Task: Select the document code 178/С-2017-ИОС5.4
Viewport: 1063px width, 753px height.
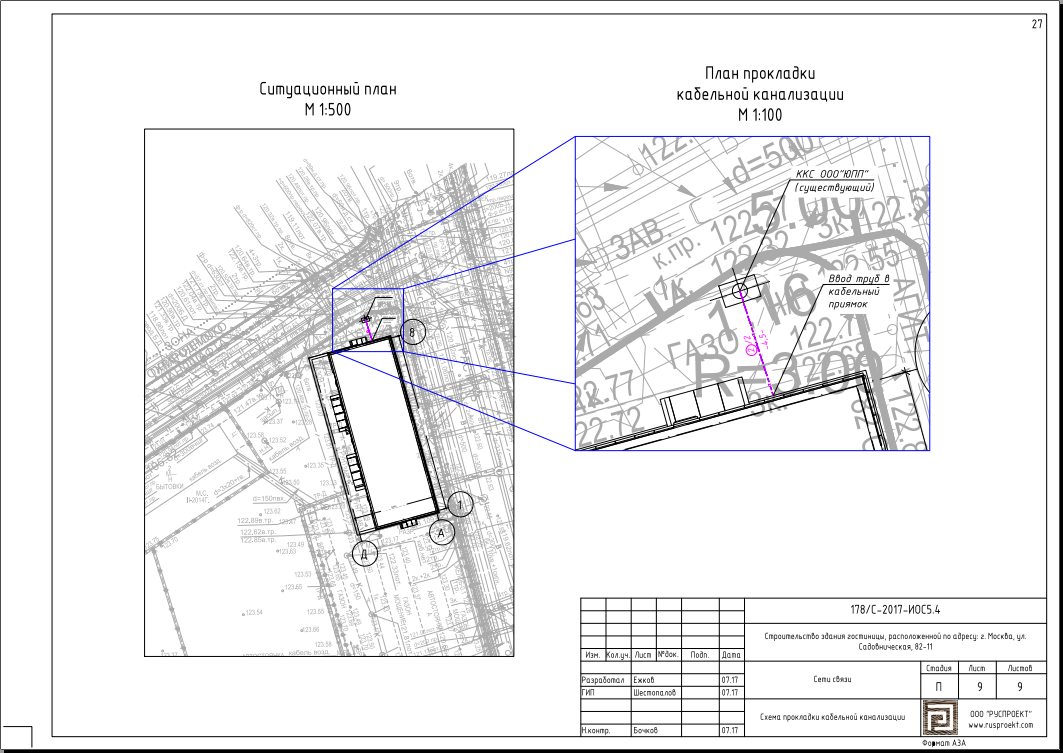Action: click(895, 610)
